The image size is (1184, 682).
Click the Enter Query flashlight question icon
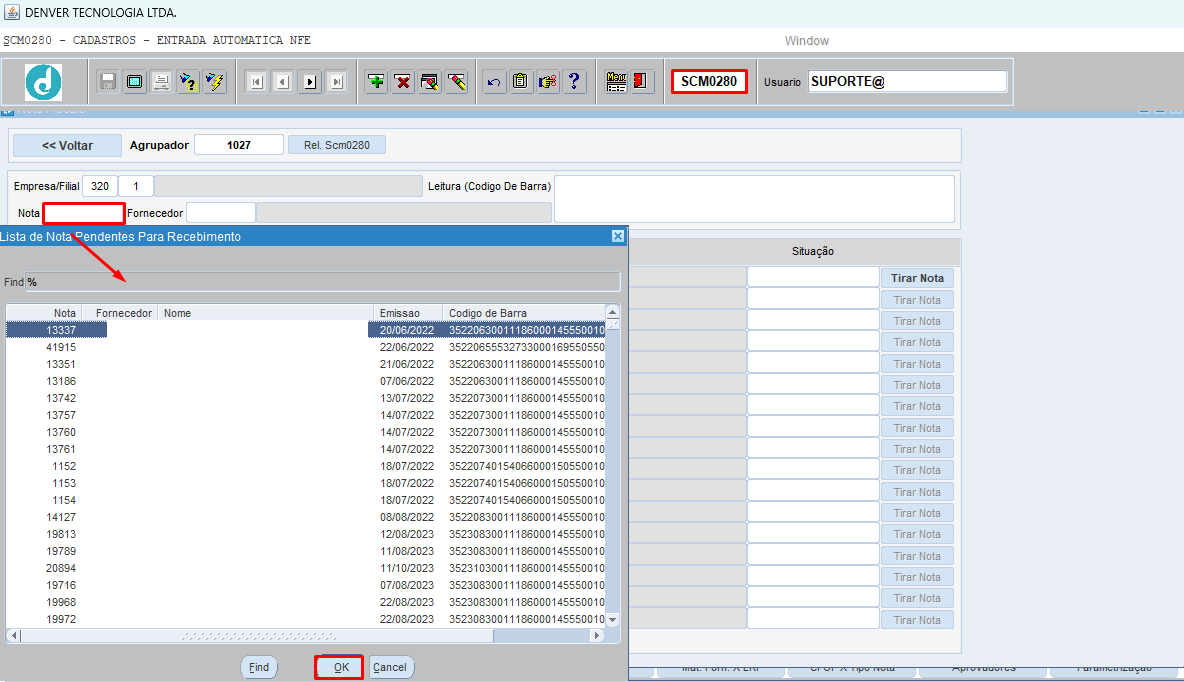(x=188, y=82)
